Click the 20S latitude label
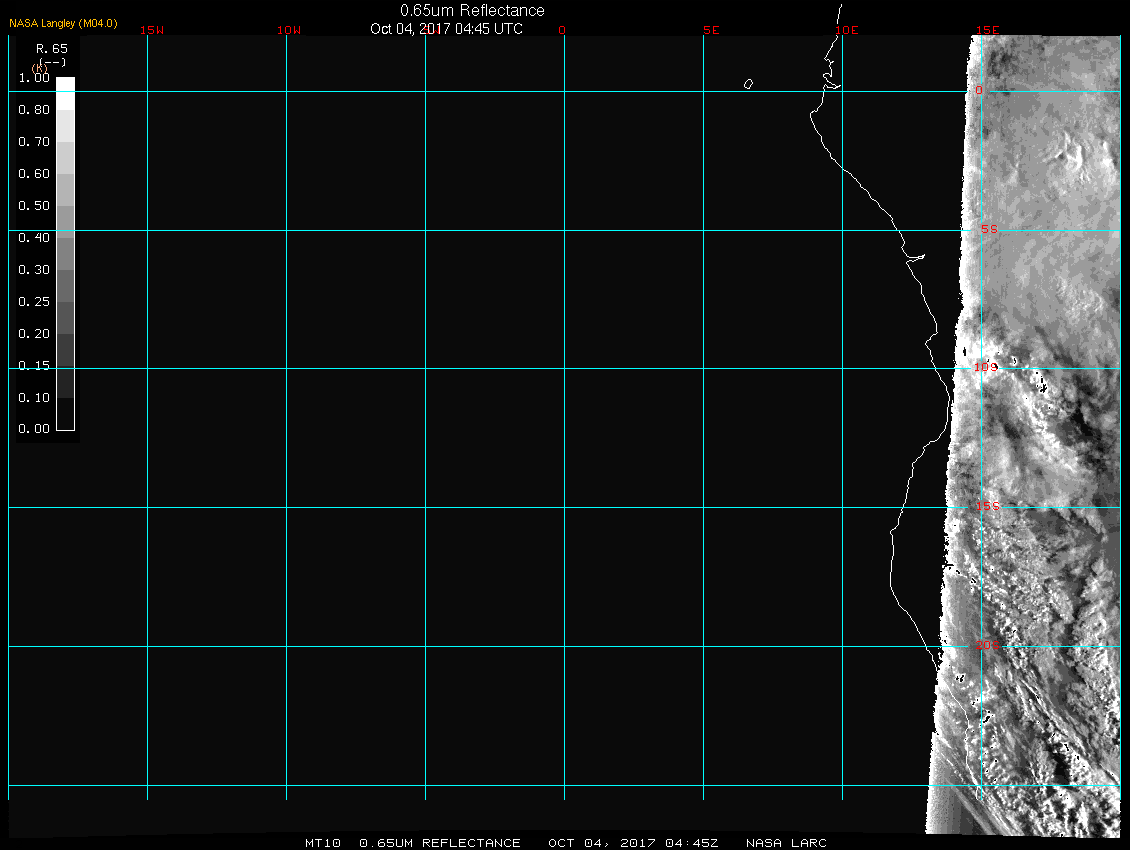Screen dimensions: 1130x850 [987, 646]
